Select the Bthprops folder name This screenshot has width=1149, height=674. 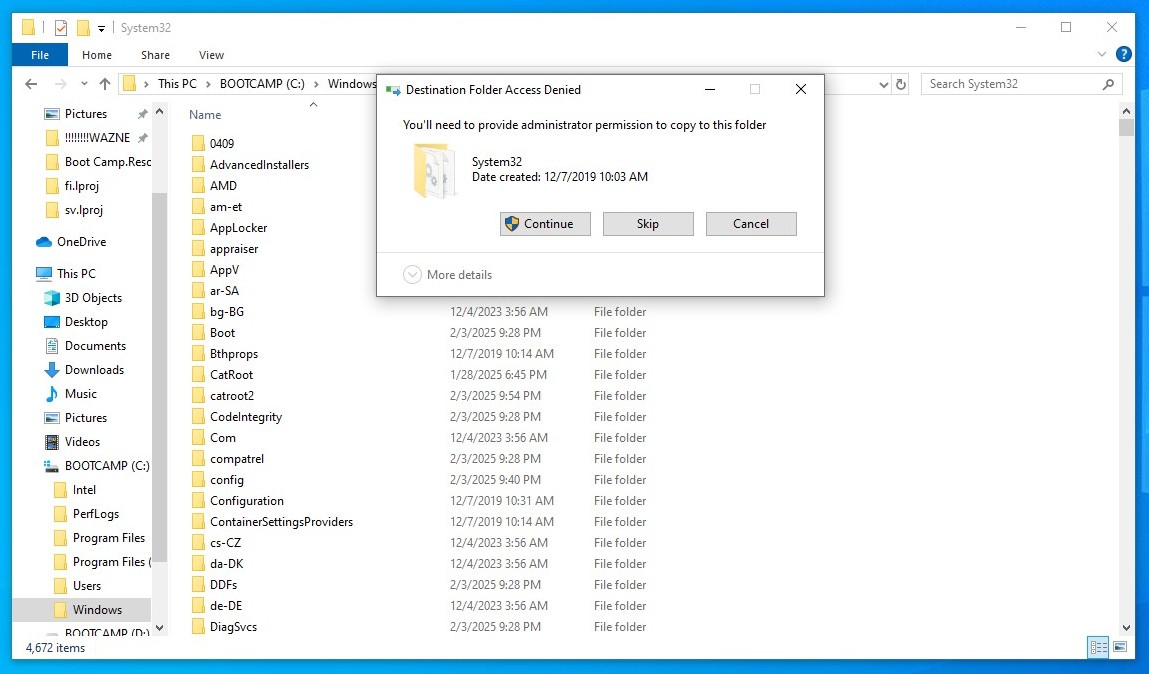[234, 354]
